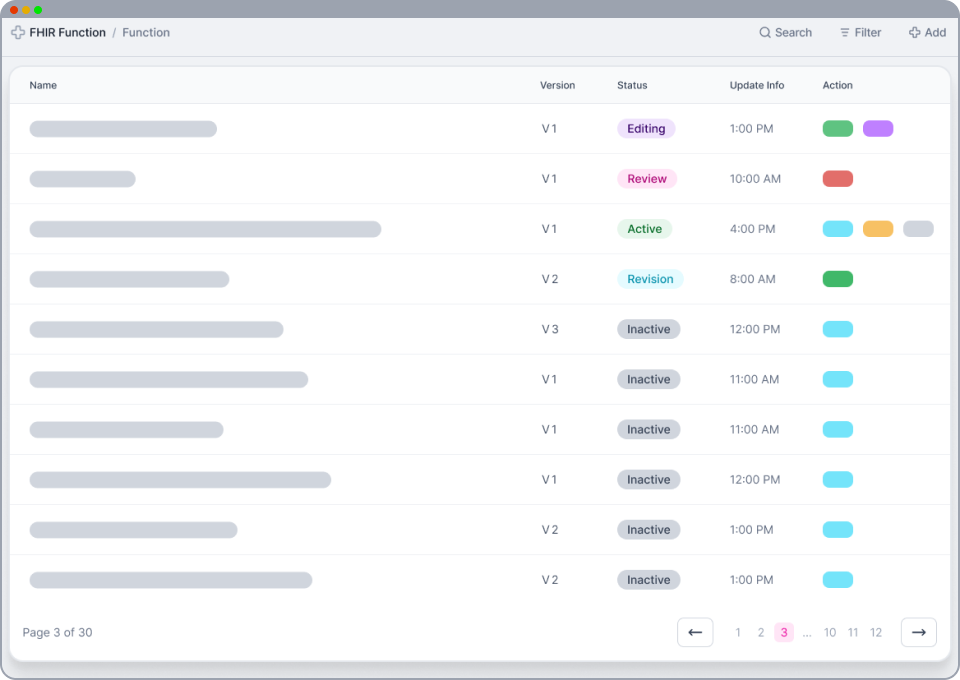Click the Active status badge
Screen dimensions: 960x680
click(x=644, y=229)
